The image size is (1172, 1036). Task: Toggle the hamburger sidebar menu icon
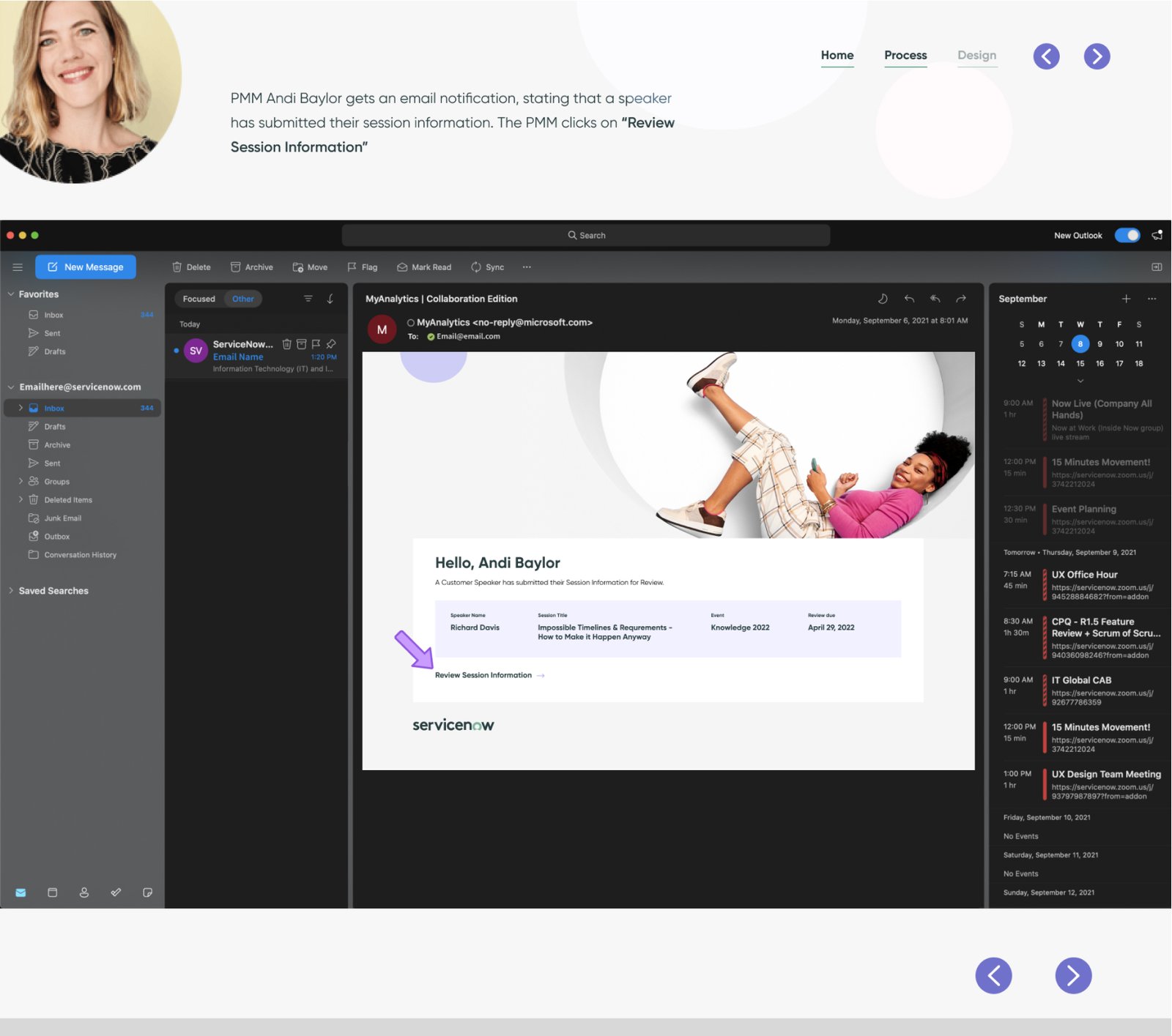[18, 267]
